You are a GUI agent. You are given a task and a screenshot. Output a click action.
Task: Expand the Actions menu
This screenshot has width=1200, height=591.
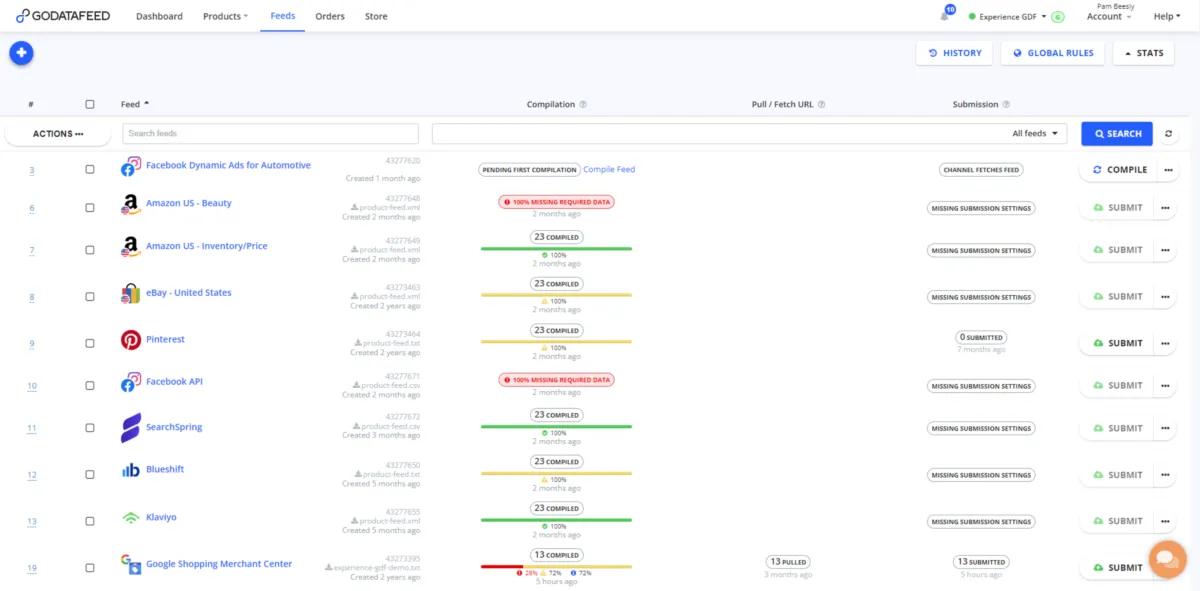pyautogui.click(x=58, y=134)
